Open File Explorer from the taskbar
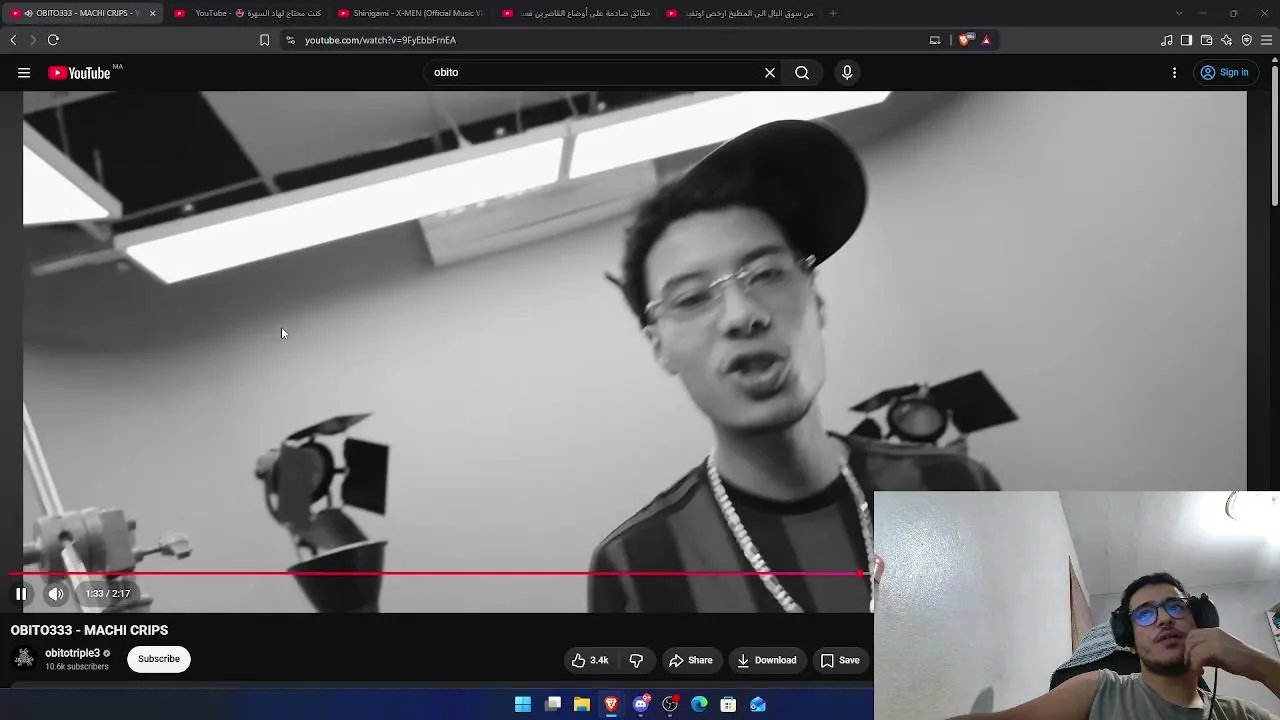This screenshot has height=720, width=1280. (582, 705)
